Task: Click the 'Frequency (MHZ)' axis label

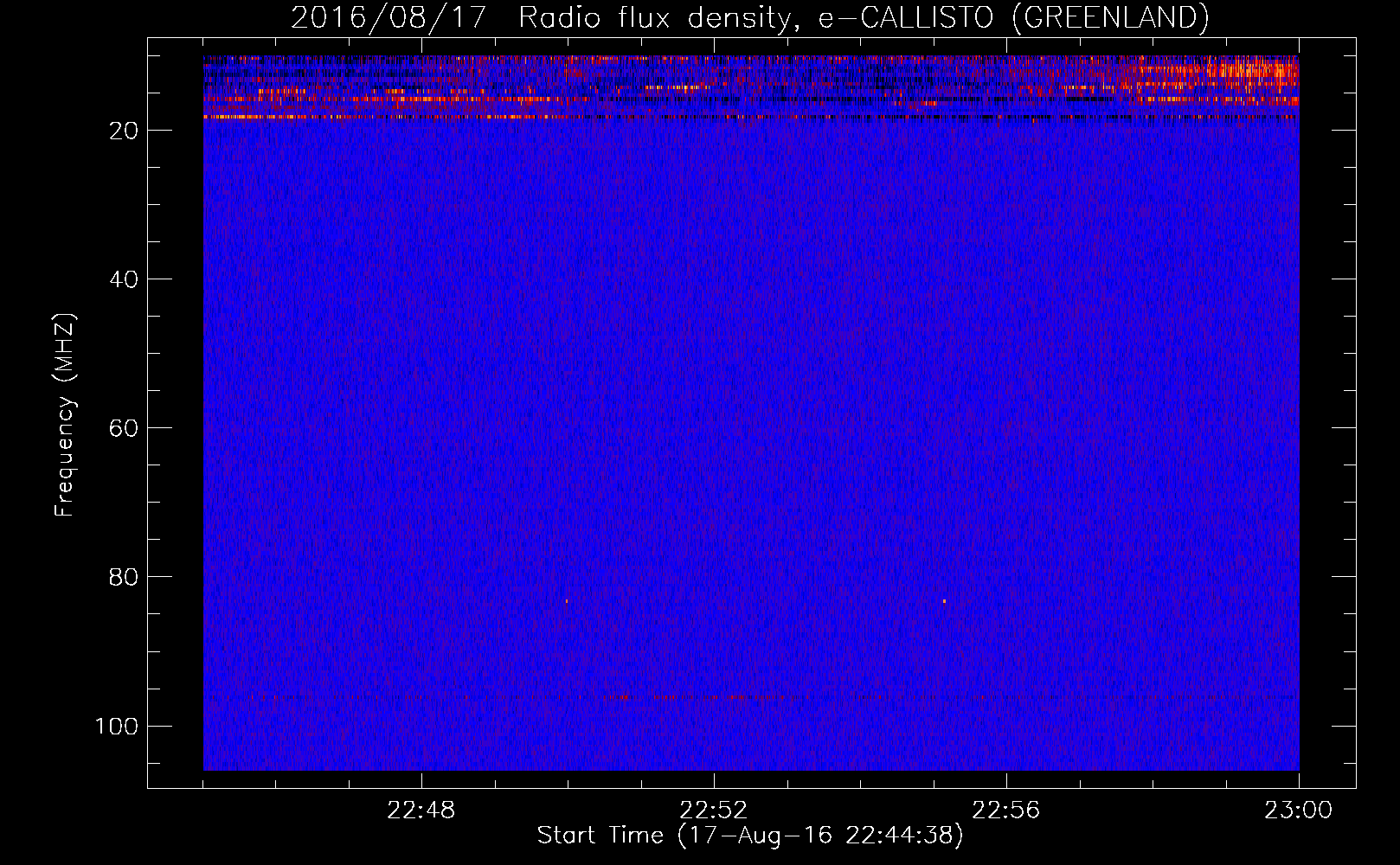Action: [65, 415]
